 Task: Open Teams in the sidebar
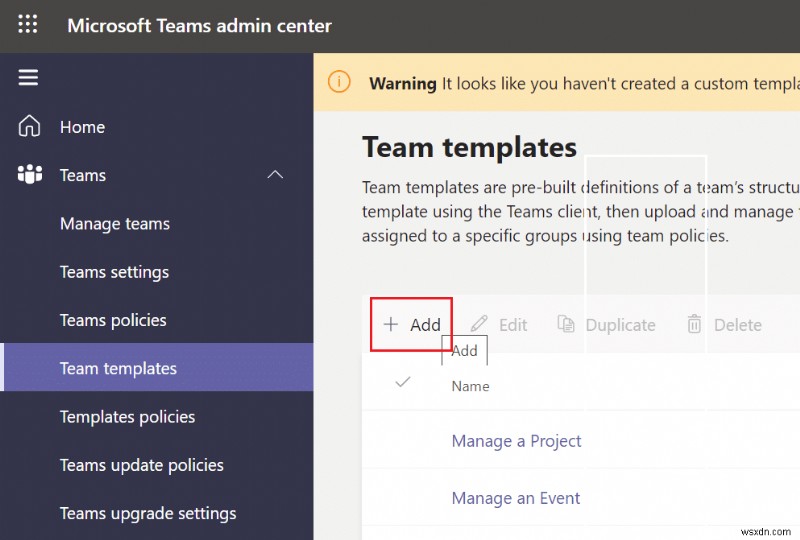83,175
